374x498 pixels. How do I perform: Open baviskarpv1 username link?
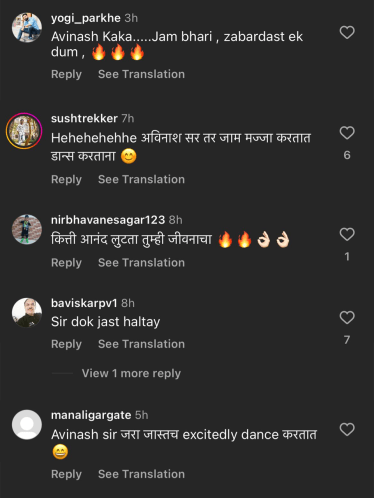(x=84, y=303)
